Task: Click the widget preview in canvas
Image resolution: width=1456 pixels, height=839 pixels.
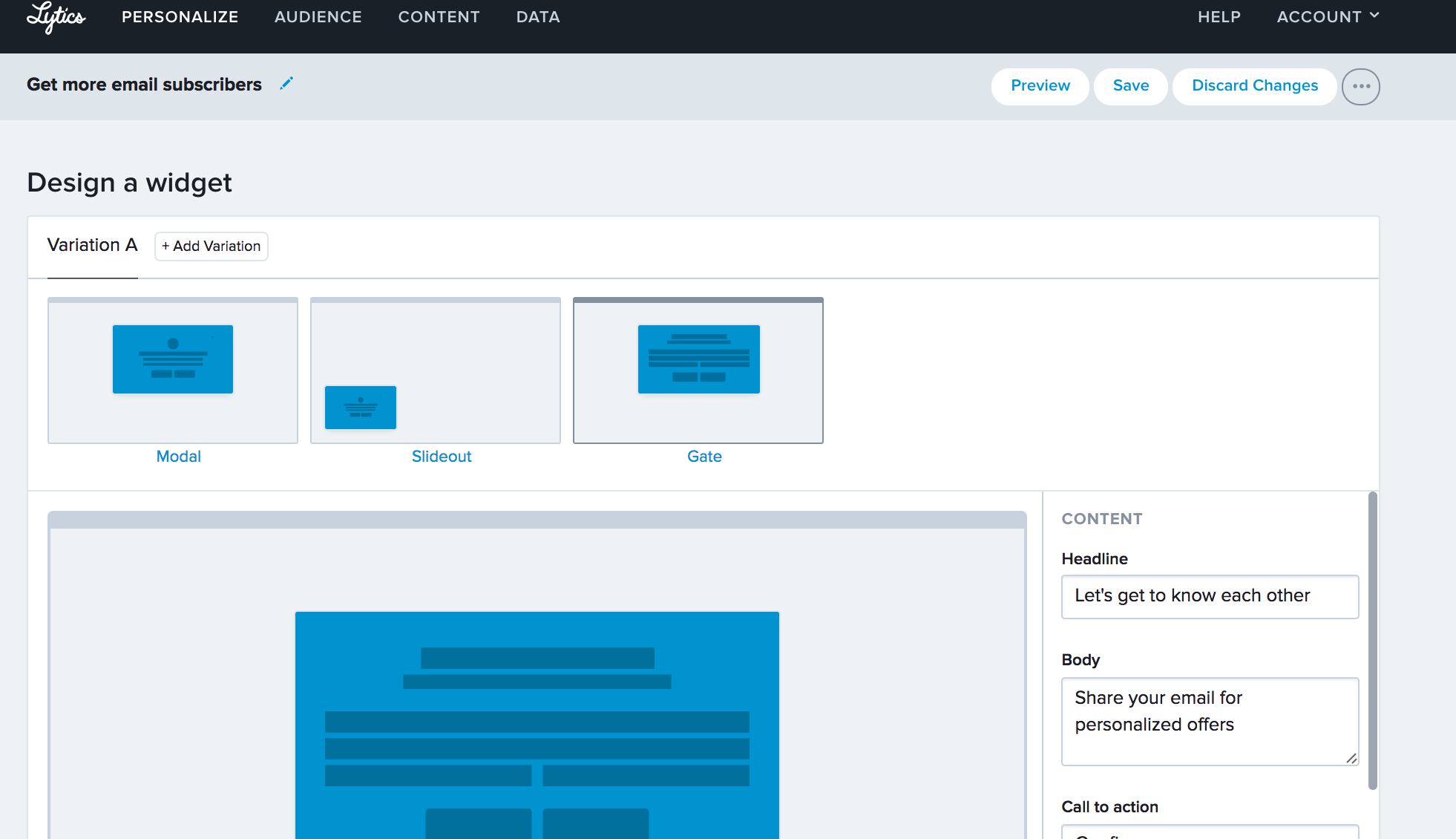Action: pos(537,725)
